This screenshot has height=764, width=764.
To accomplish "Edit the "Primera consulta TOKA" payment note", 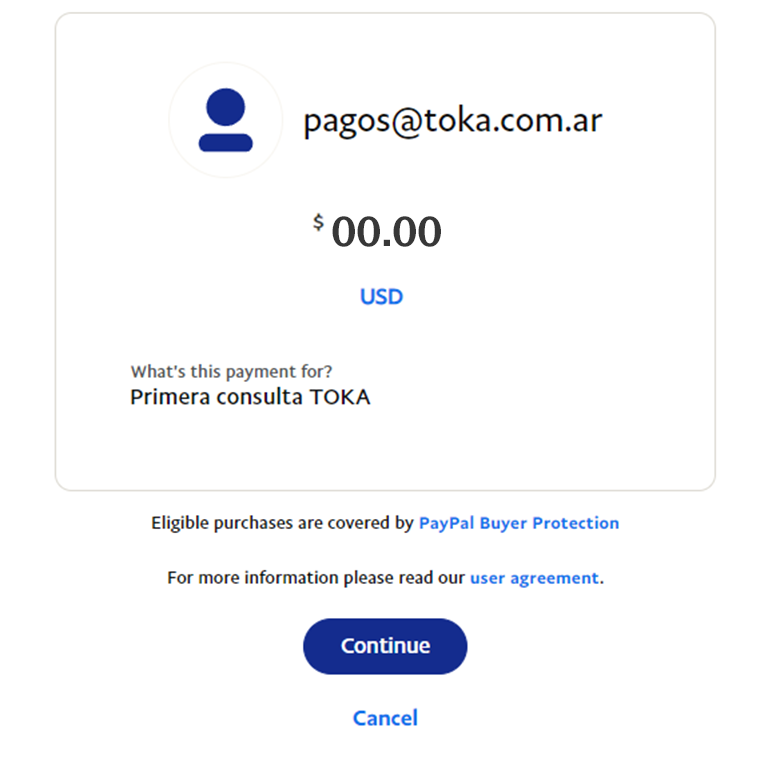I will tap(250, 397).
